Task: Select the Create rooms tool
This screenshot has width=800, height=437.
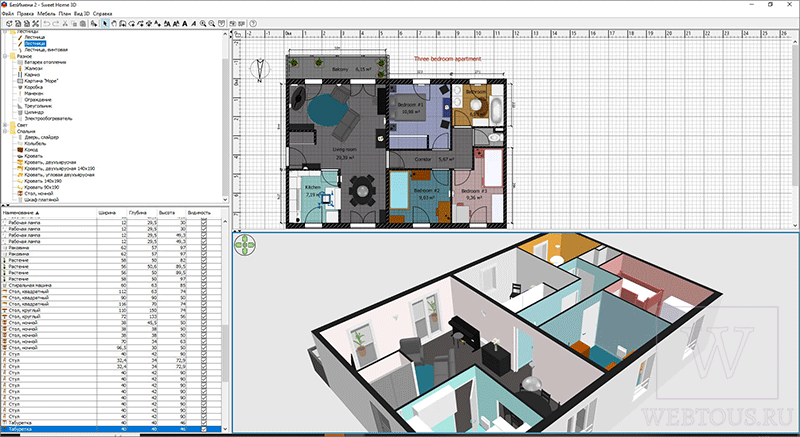Action: pyautogui.click(x=132, y=23)
